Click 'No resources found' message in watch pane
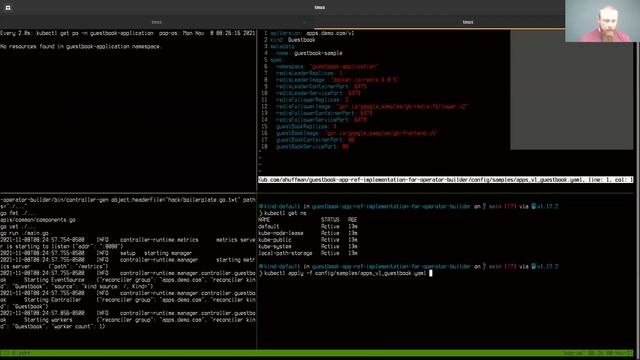Image resolution: width=640 pixels, height=360 pixels. pyautogui.click(x=81, y=47)
